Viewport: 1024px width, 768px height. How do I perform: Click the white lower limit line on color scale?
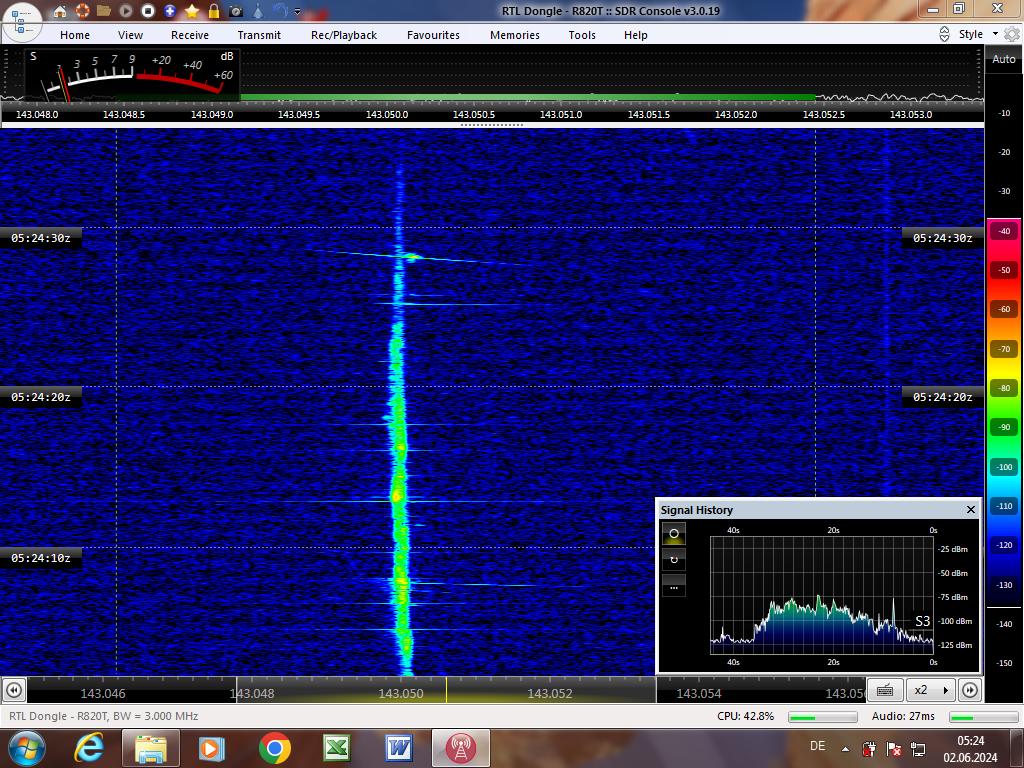pos(1004,607)
